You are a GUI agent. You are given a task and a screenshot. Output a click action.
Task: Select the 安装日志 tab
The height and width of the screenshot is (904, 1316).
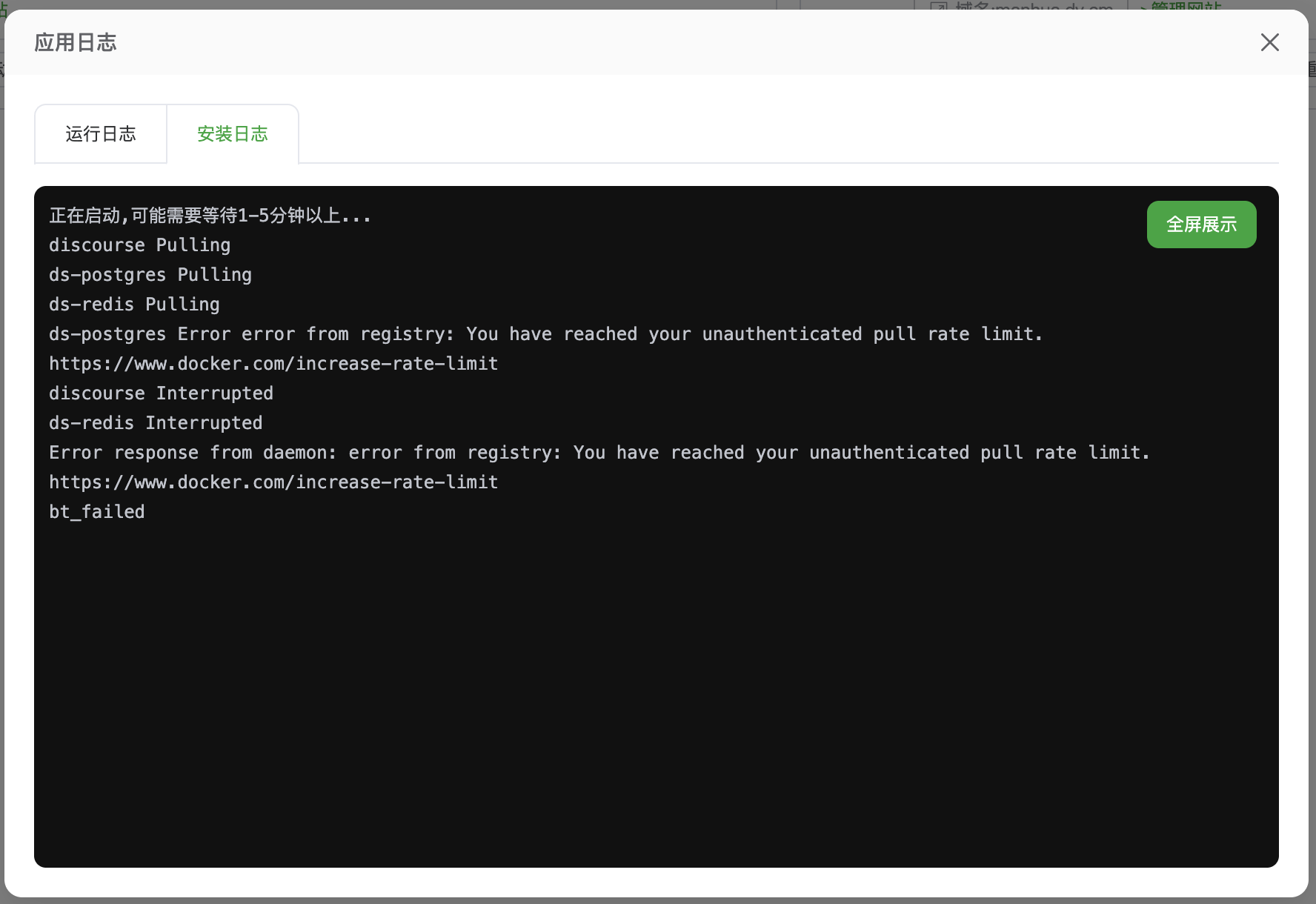233,134
